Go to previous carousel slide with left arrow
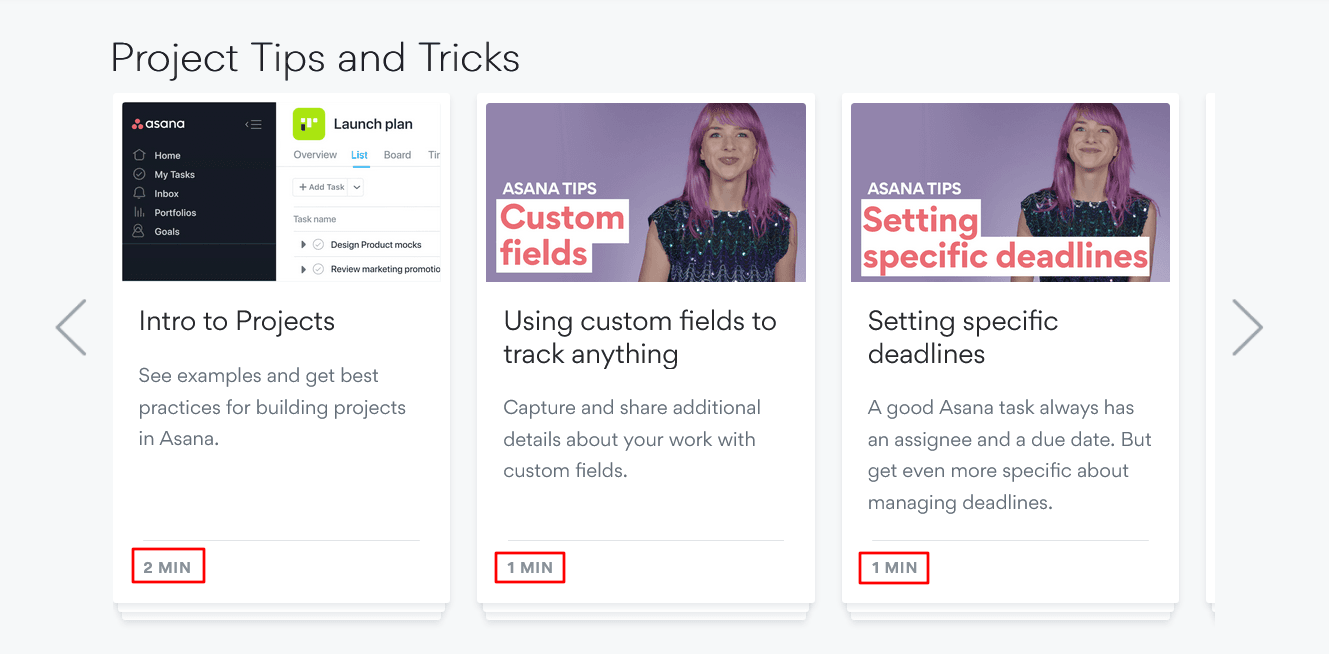Viewport: 1329px width, 654px height. (x=71, y=327)
